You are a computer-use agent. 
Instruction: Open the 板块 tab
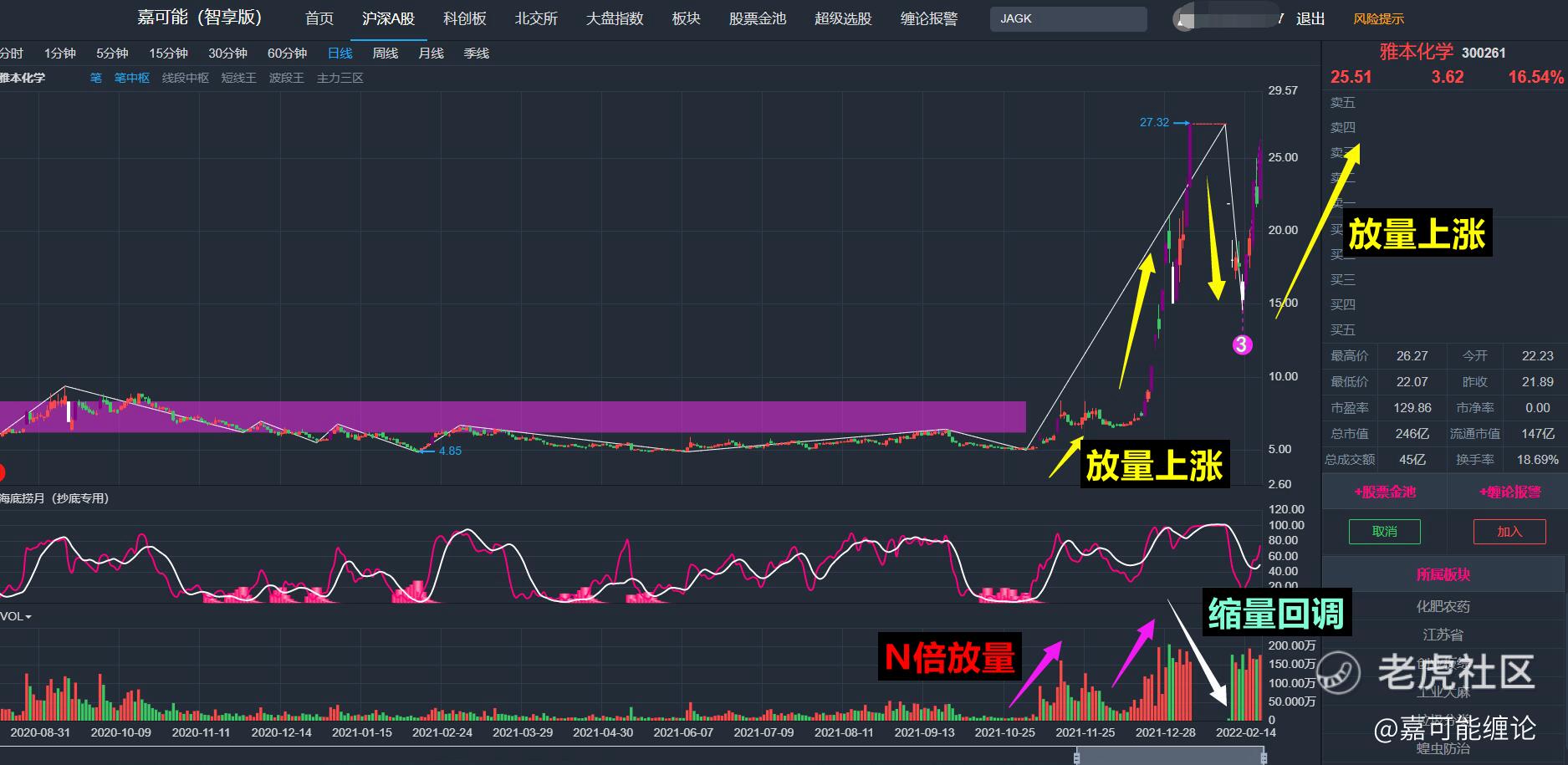point(687,18)
